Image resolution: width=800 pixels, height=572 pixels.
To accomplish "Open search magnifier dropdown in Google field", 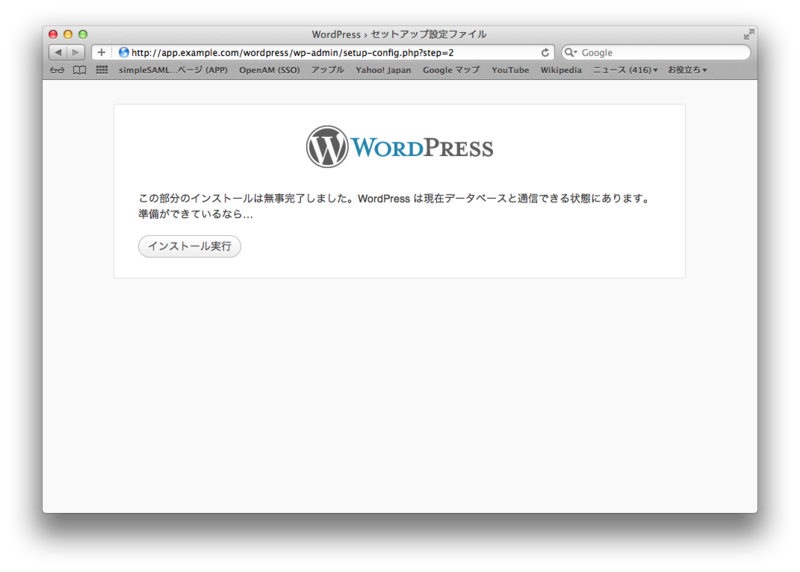I will (571, 53).
